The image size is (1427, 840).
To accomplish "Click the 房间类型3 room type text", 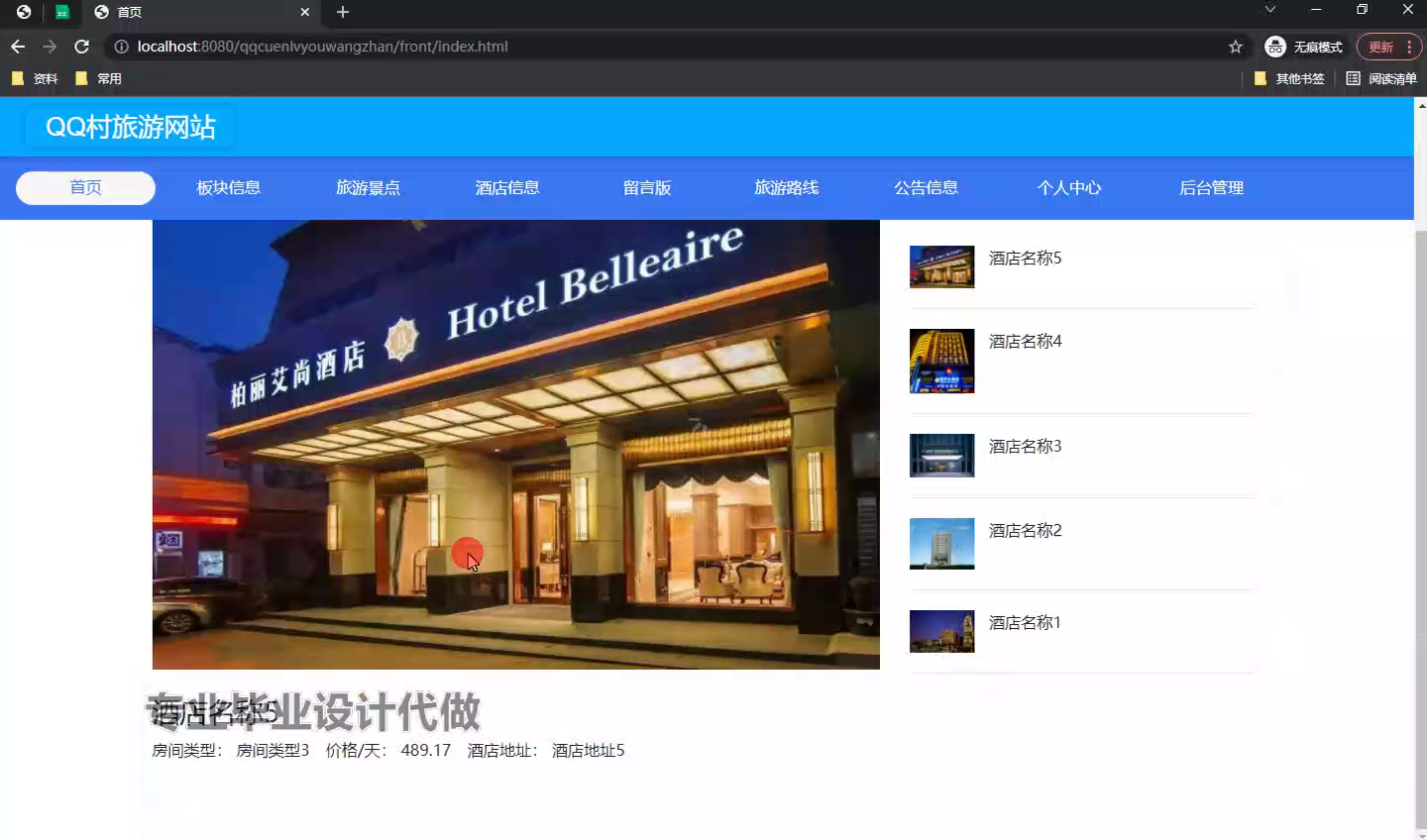I will pyautogui.click(x=273, y=751).
